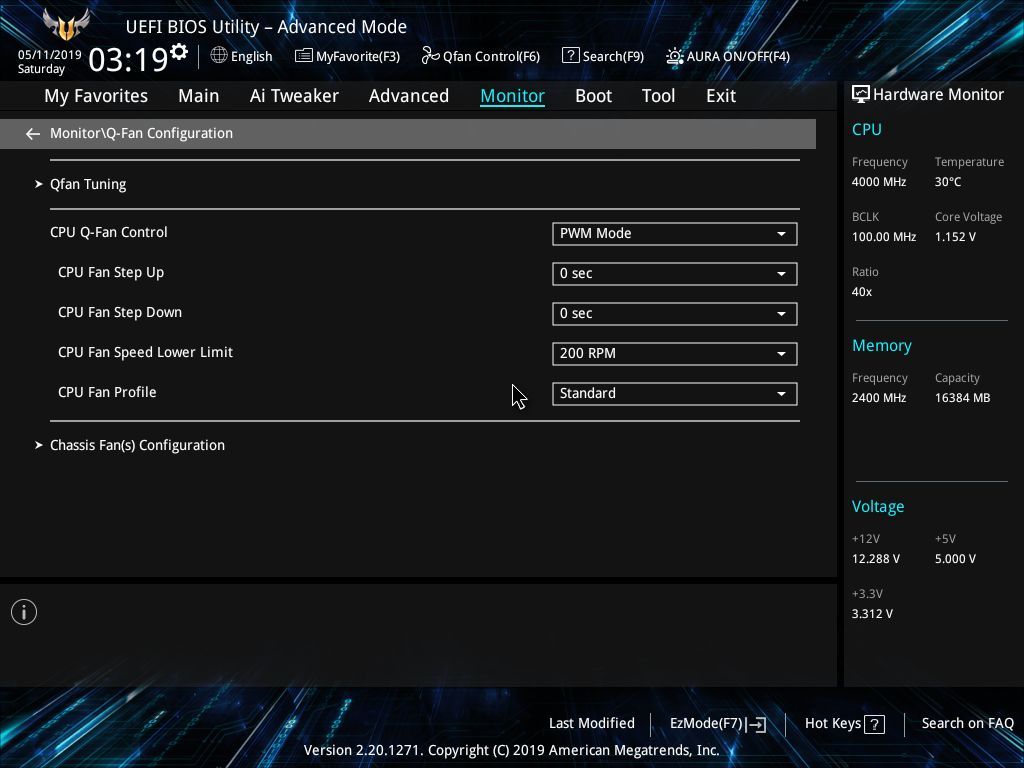Screen dimensions: 1024x768
Task: Click Ratio value 40x
Action: pyautogui.click(x=861, y=292)
